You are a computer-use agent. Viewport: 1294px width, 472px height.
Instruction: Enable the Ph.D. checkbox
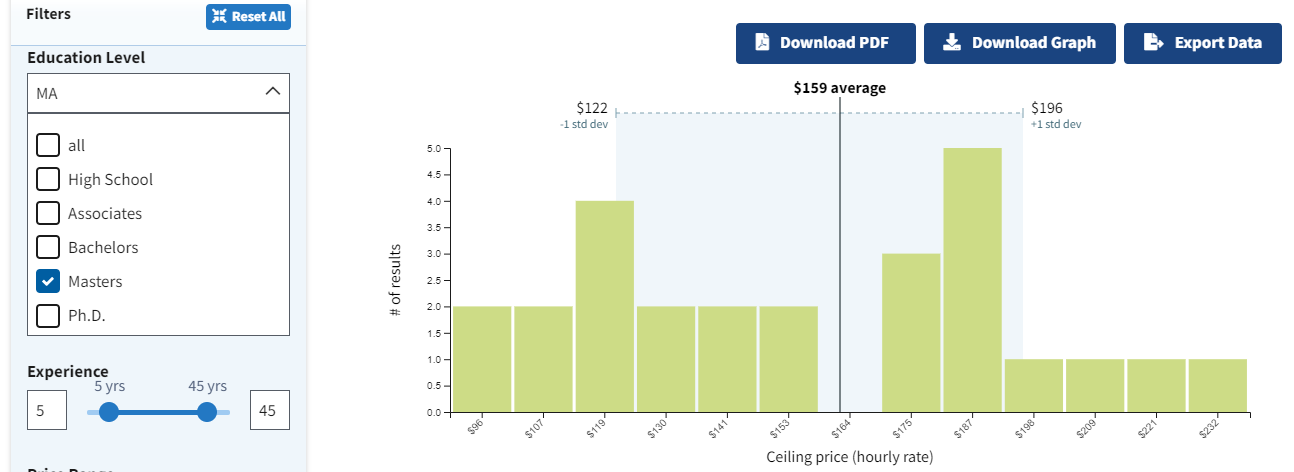(48, 316)
